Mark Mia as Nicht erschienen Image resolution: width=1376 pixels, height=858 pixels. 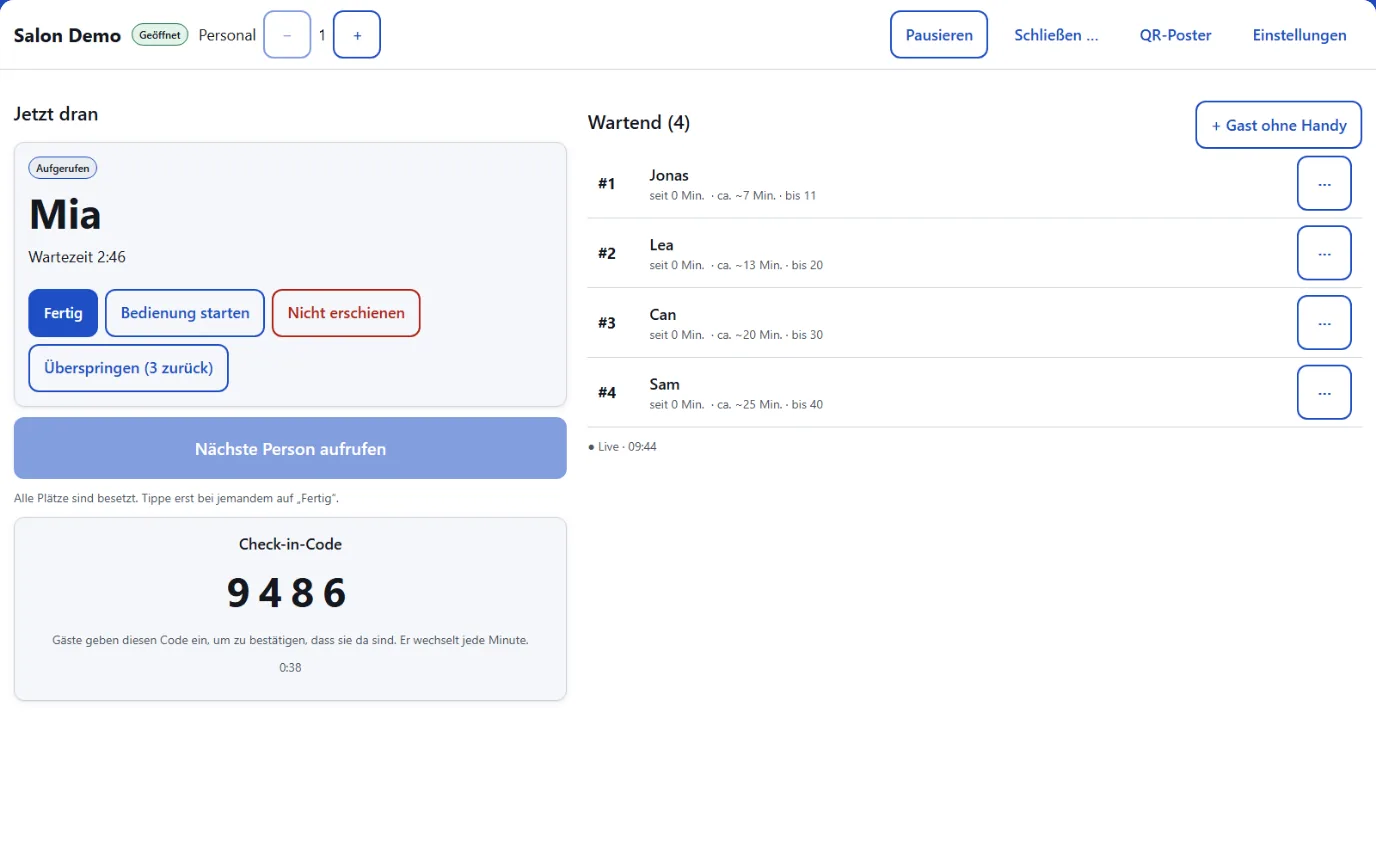(346, 313)
